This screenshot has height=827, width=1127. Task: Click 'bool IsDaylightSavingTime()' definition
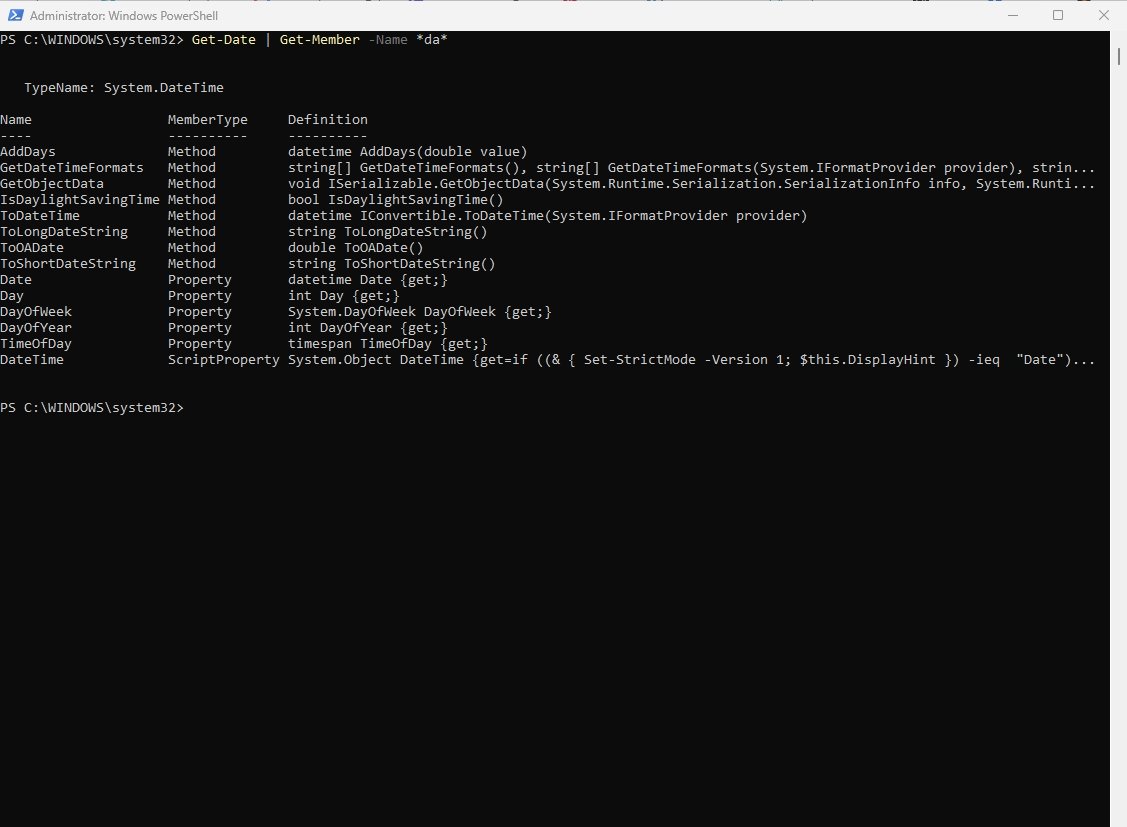point(396,200)
